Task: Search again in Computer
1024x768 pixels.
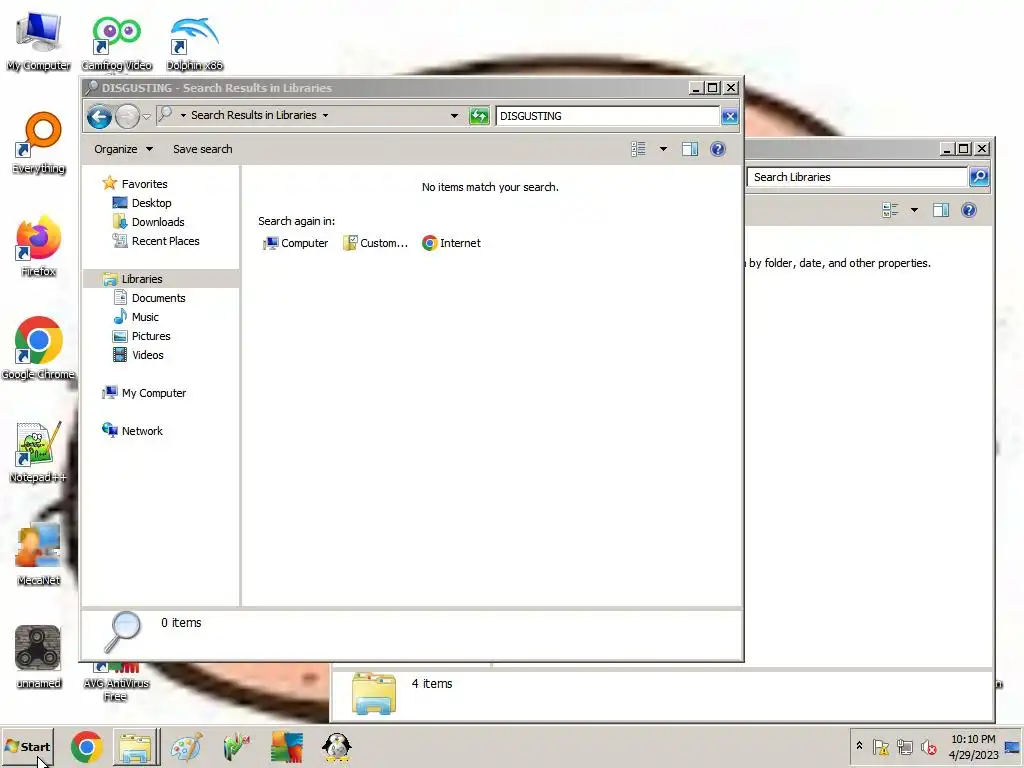Action: click(x=295, y=243)
